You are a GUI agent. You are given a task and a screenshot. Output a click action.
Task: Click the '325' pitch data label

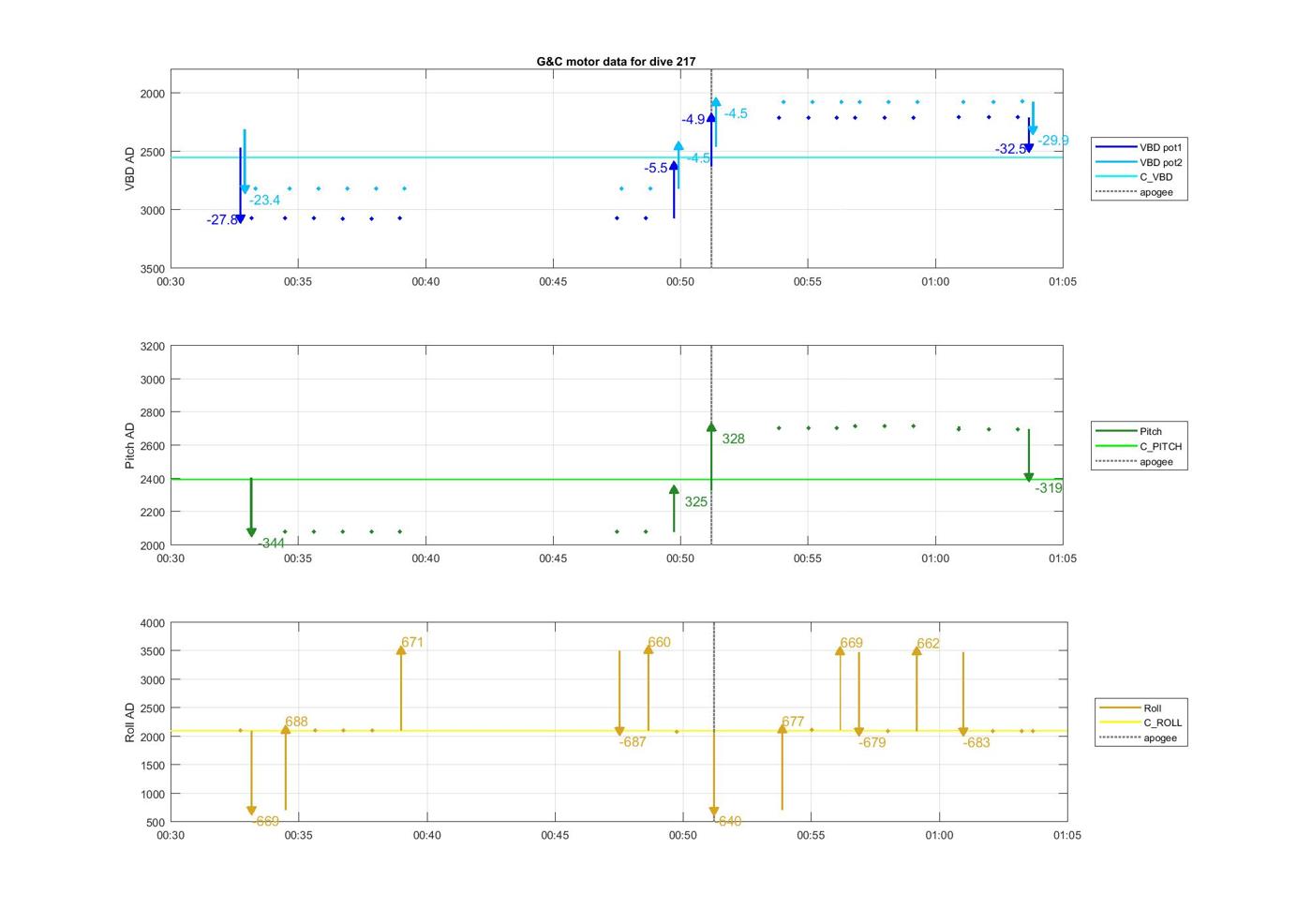[x=696, y=502]
